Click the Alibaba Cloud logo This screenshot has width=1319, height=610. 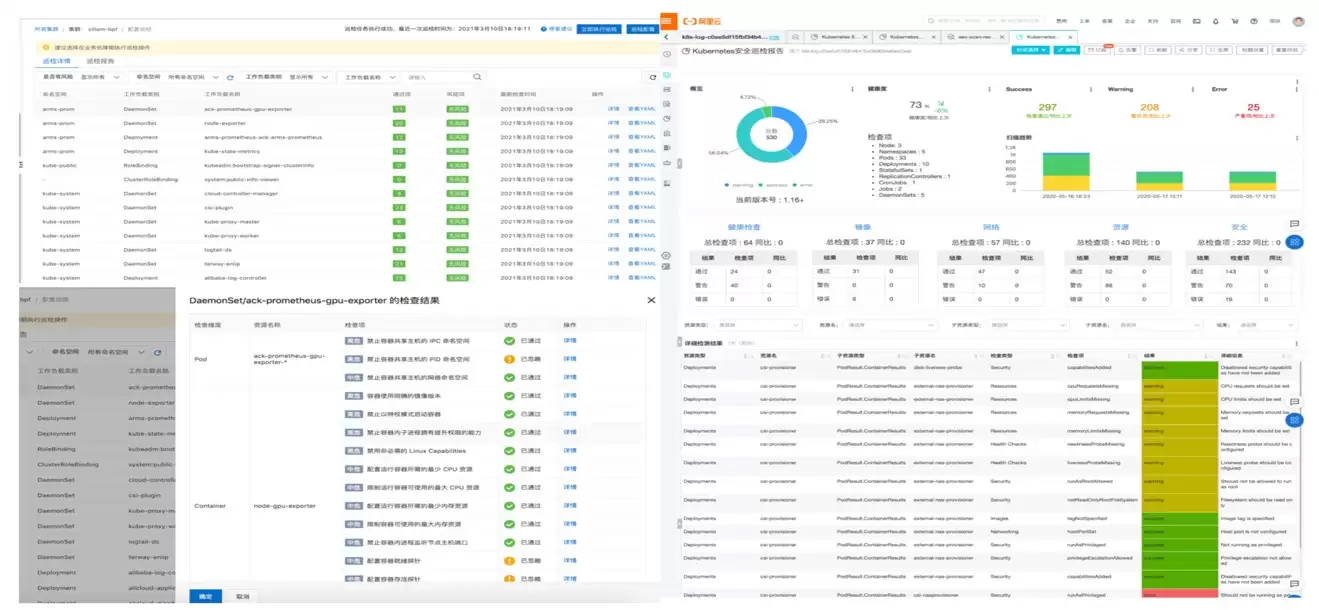pyautogui.click(x=702, y=20)
